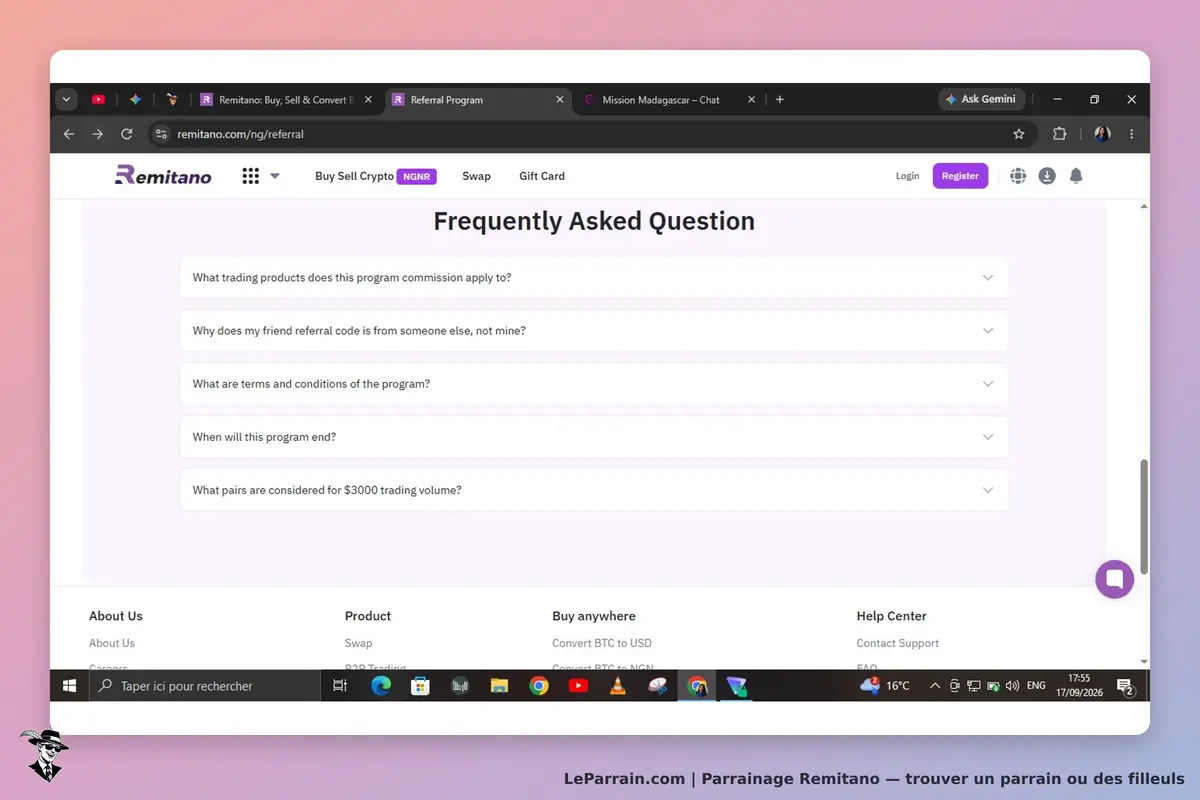Screen dimensions: 1200x800
Task: Open the language globe icon
Action: 1018,176
